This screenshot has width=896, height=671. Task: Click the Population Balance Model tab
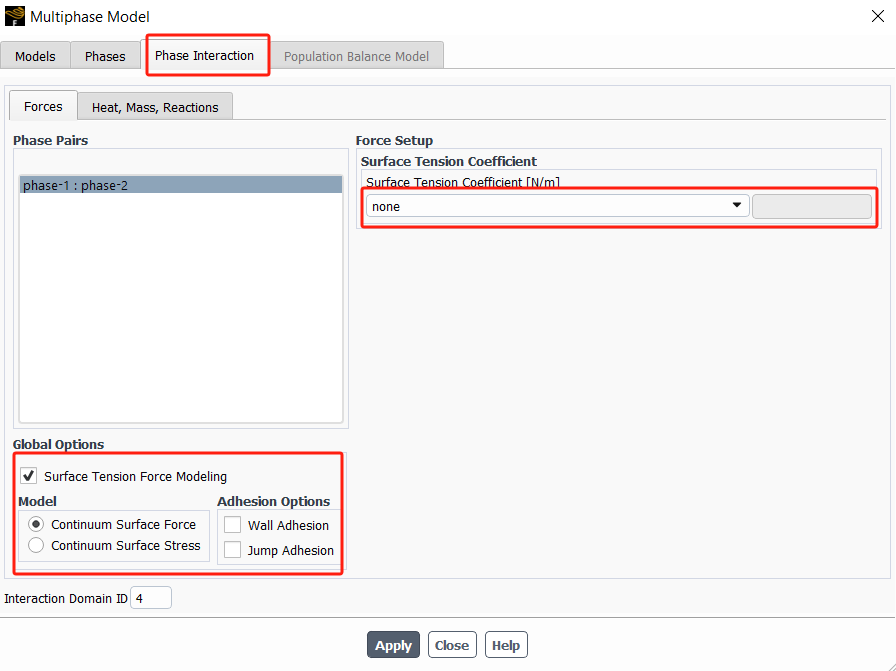(356, 56)
